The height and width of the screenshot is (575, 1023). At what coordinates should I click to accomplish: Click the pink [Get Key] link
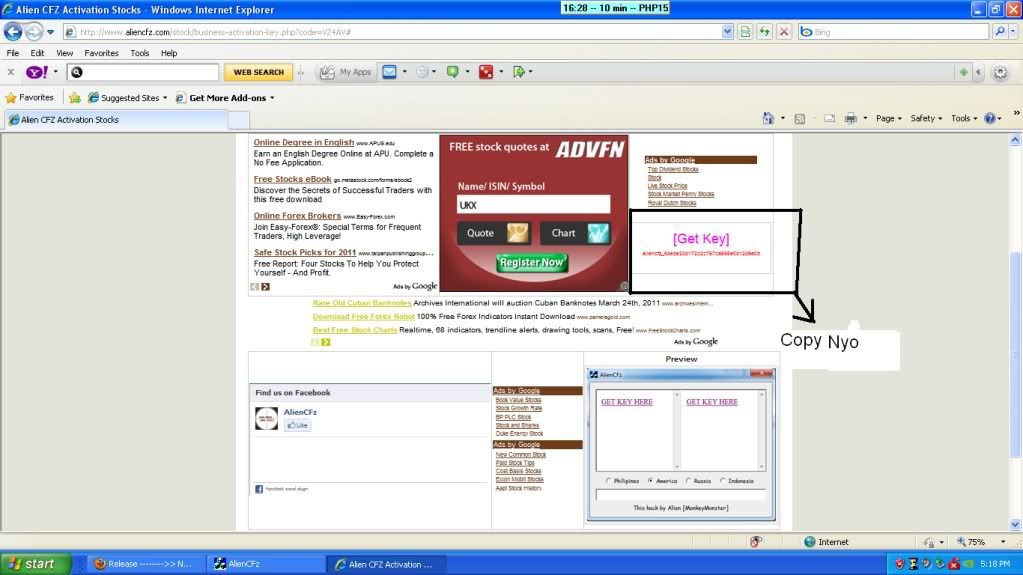pyautogui.click(x=701, y=239)
